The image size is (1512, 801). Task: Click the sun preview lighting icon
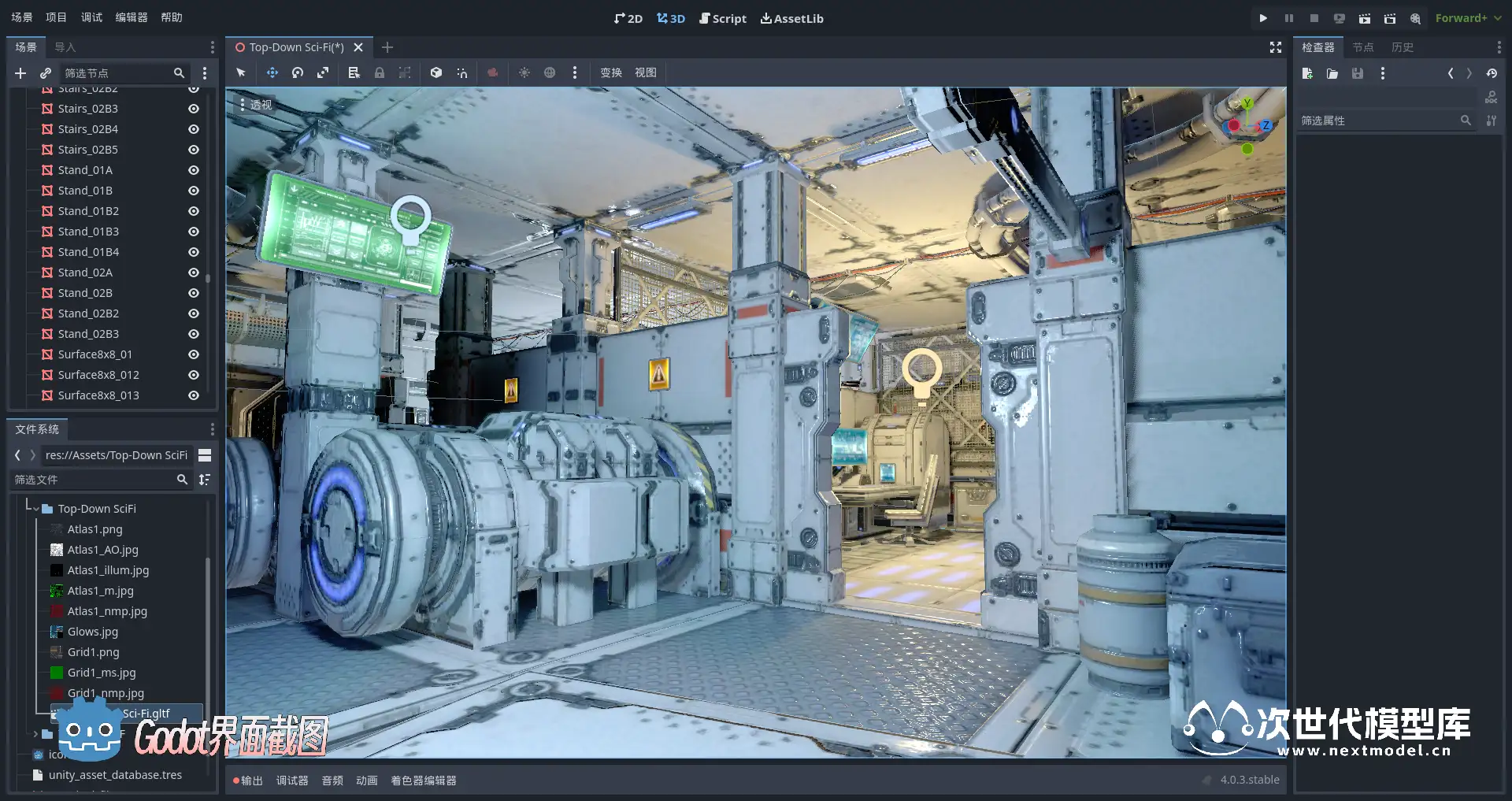point(524,72)
